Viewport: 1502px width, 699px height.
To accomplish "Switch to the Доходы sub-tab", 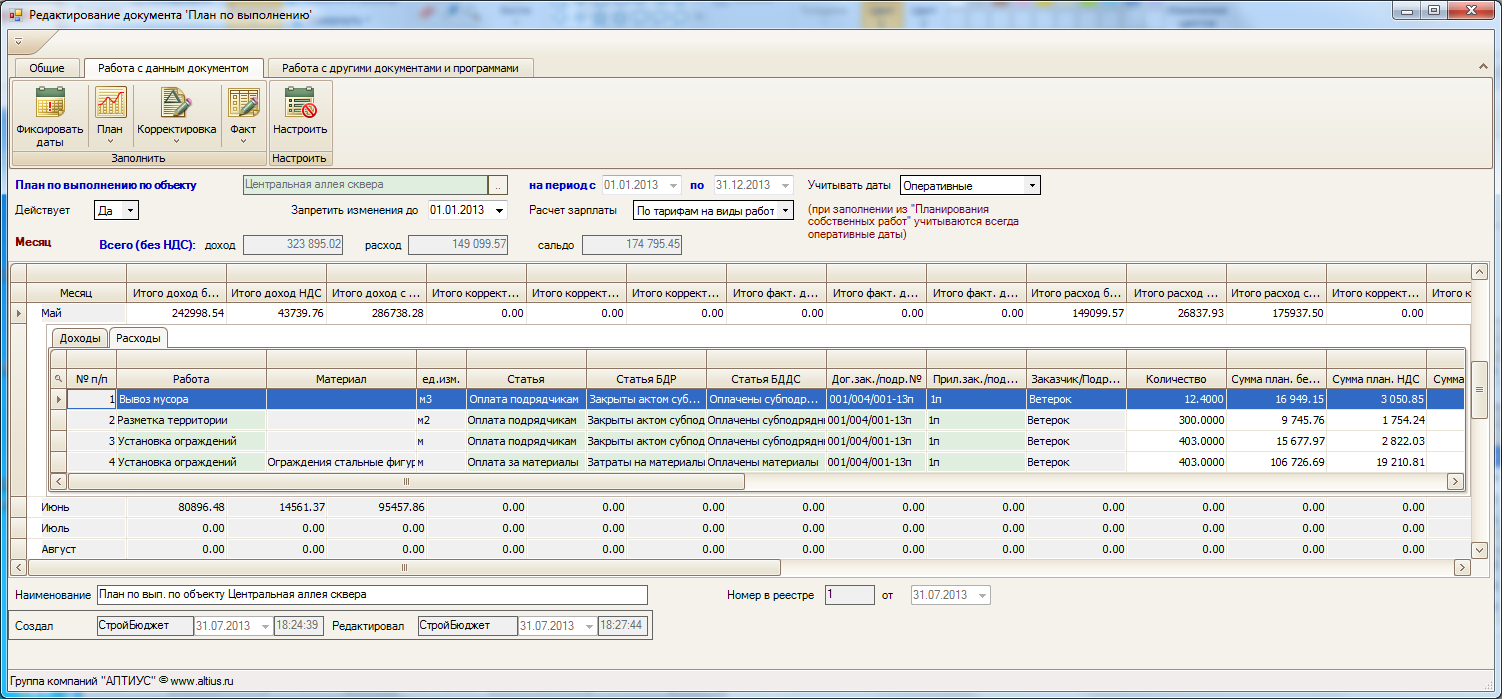I will (80, 338).
